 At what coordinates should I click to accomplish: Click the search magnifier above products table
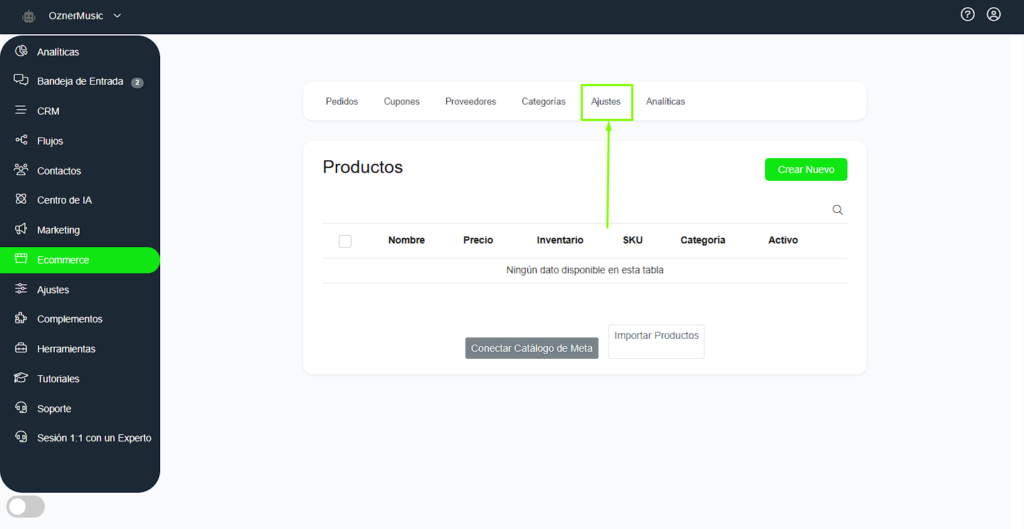click(x=838, y=210)
